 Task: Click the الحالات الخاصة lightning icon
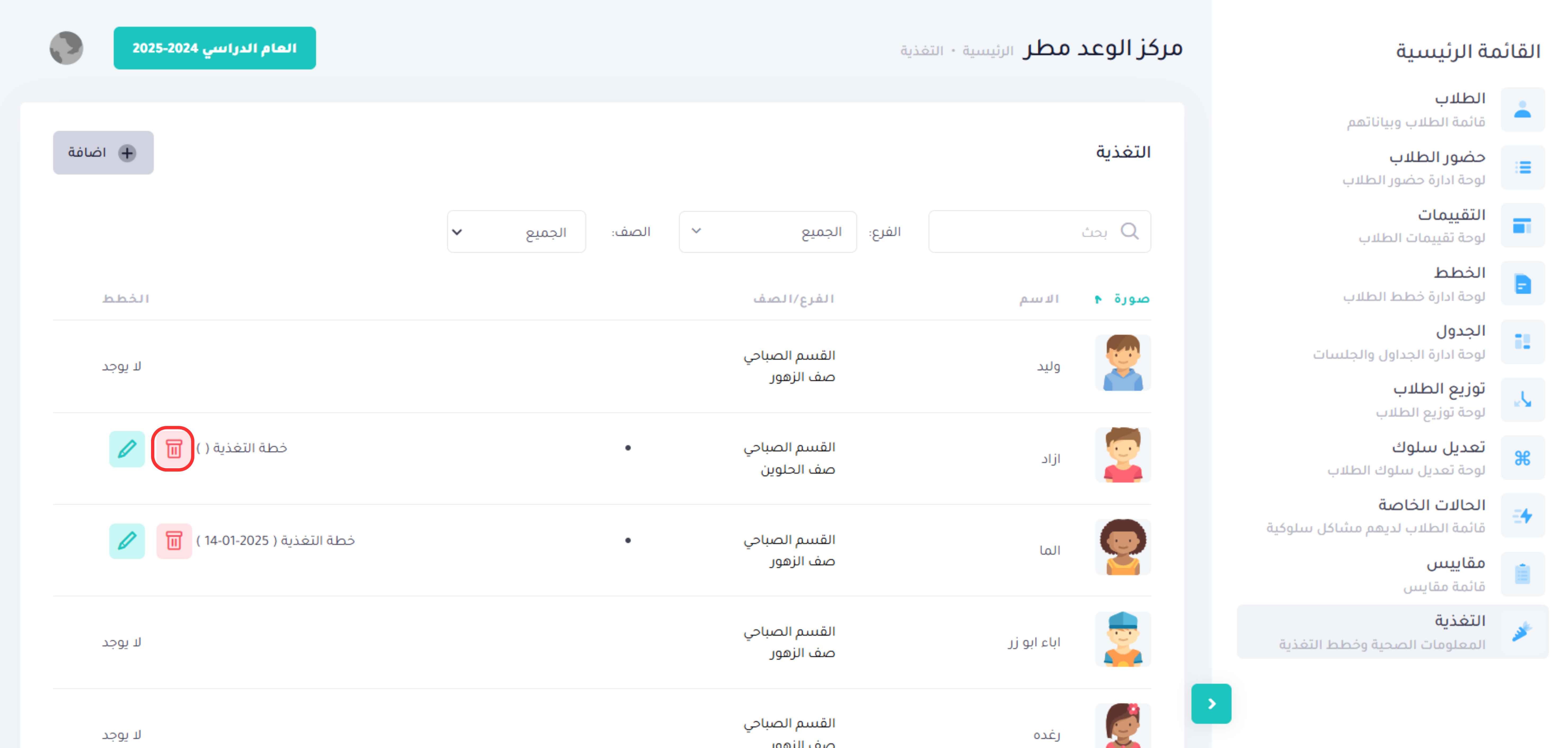coord(1522,516)
